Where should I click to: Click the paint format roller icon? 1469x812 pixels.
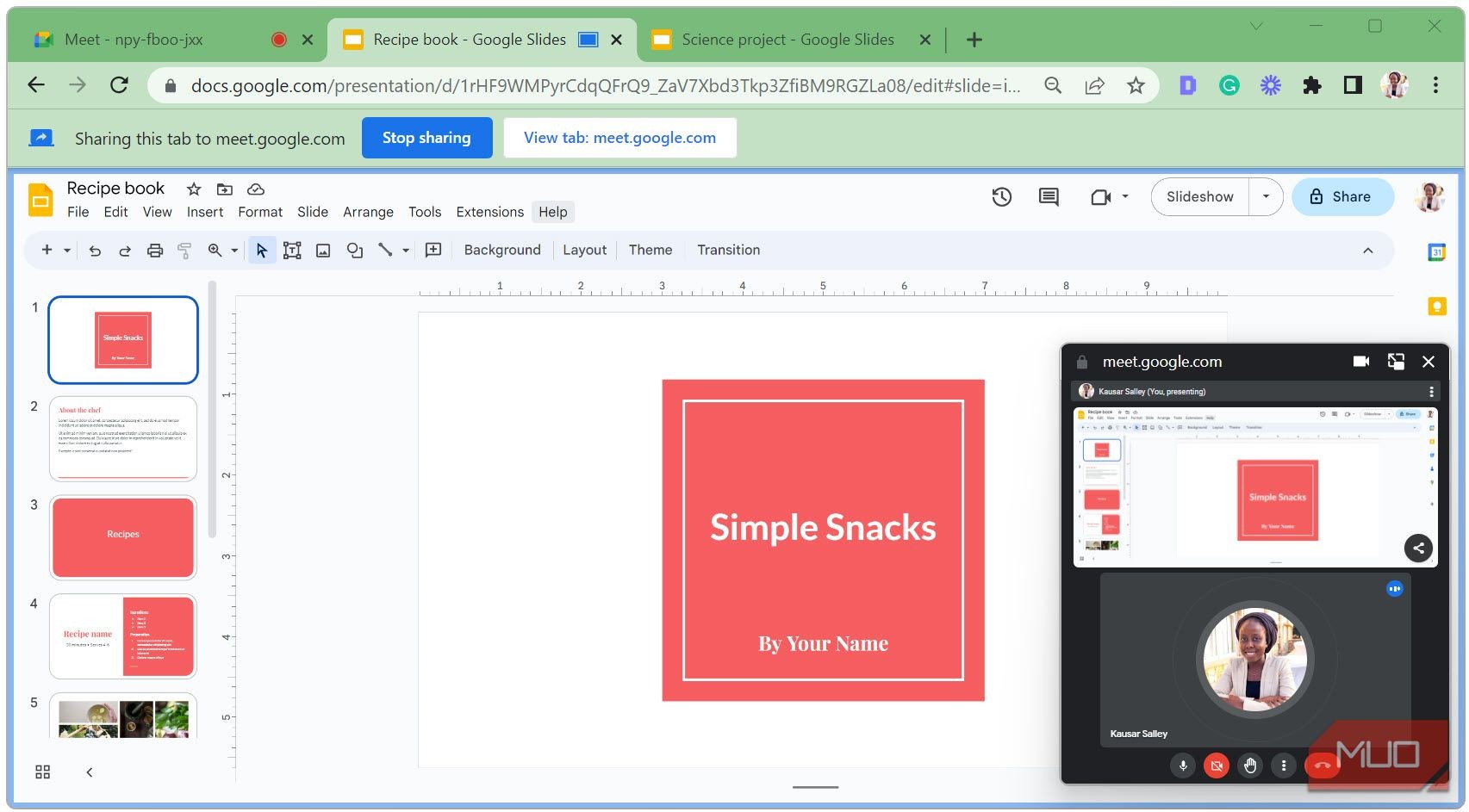184,251
